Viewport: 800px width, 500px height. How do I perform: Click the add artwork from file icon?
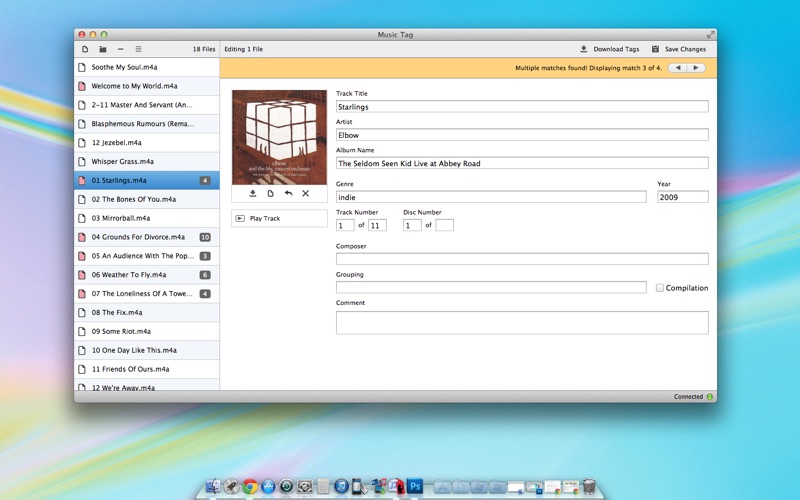tap(270, 193)
